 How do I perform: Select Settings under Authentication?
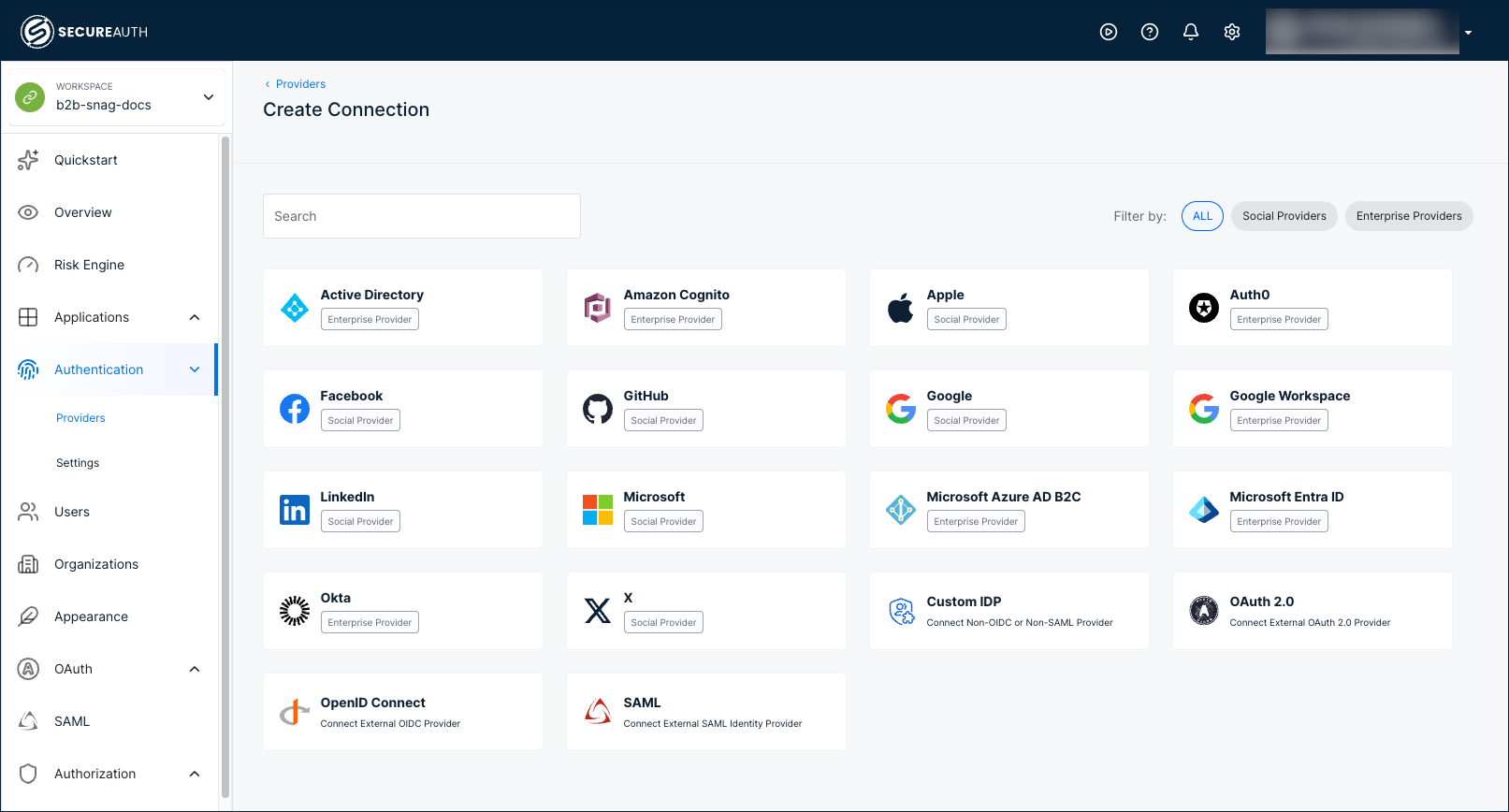click(78, 463)
